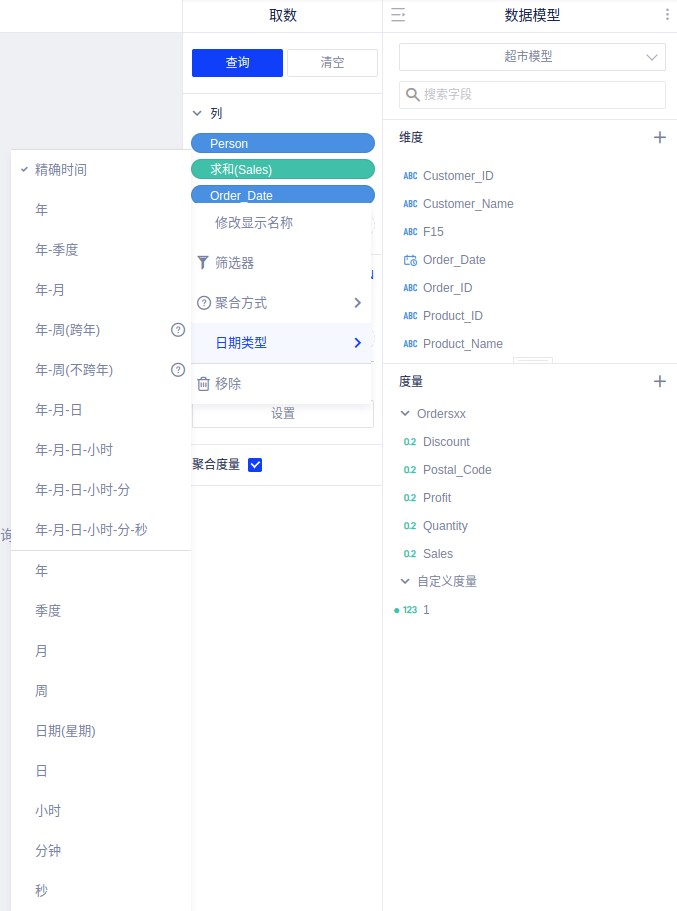Click the calendar icon of Order_Date field
Screen dimensions: 677x911
[410, 260]
